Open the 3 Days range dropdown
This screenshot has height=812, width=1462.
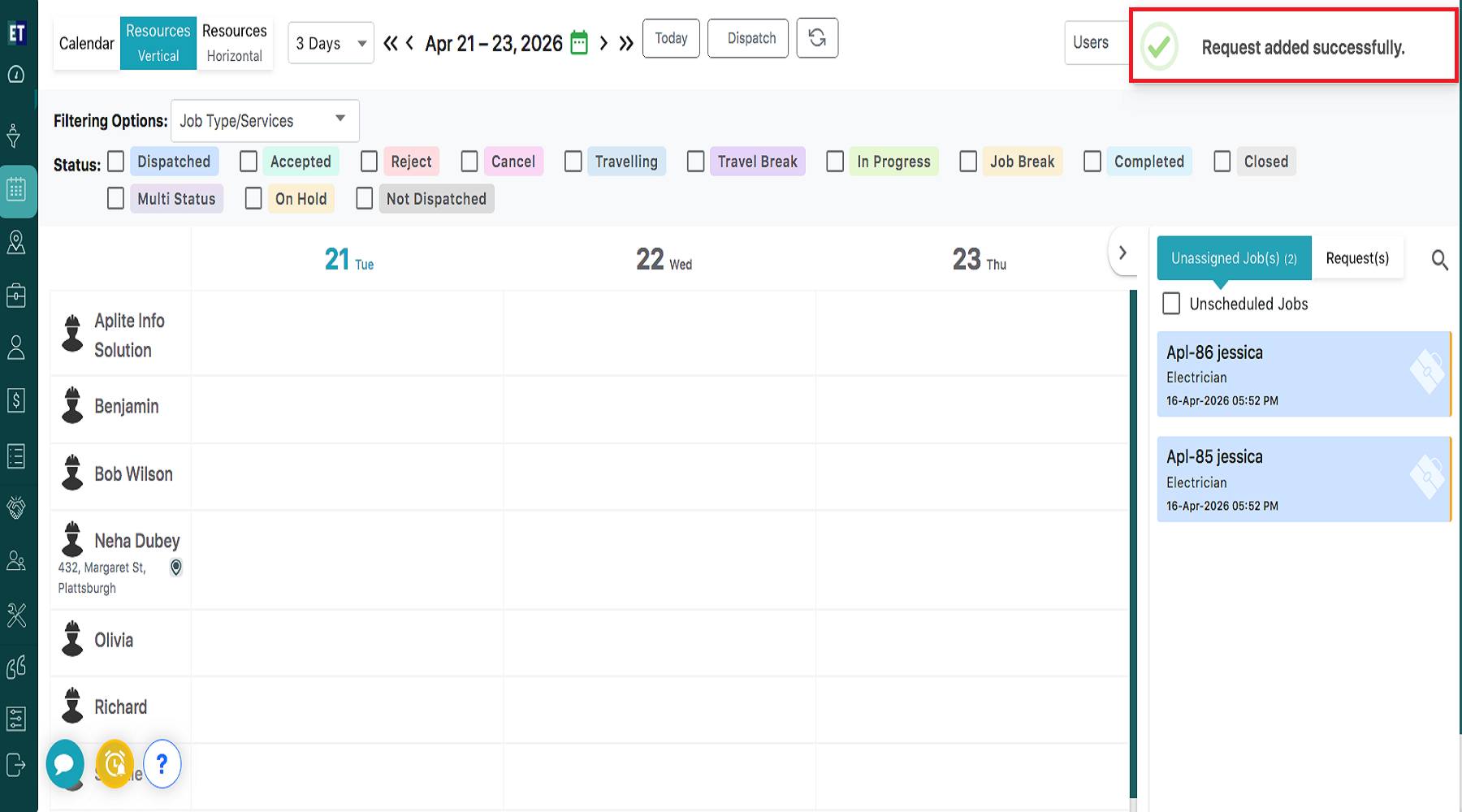pos(331,43)
